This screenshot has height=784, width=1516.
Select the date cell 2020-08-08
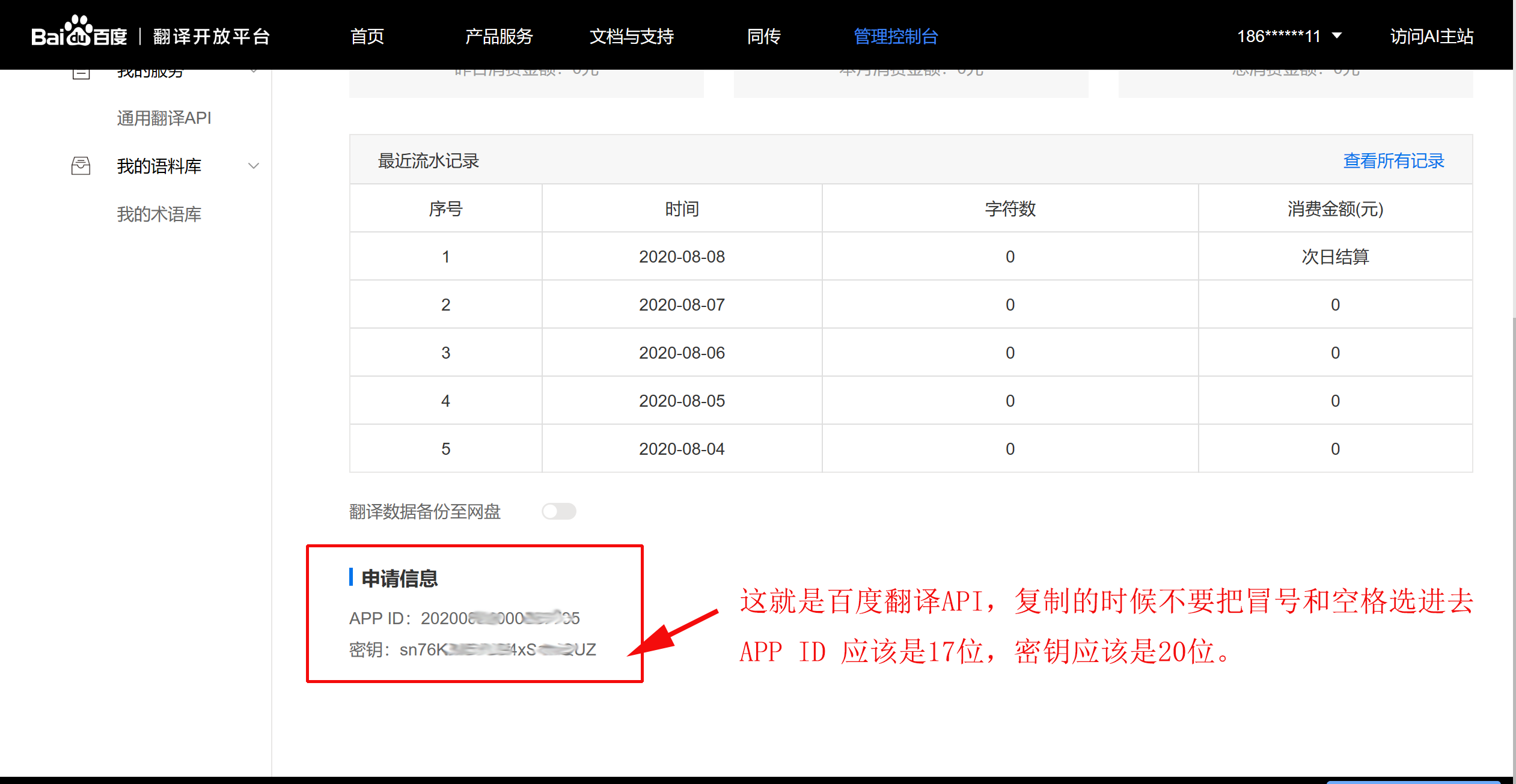point(682,257)
